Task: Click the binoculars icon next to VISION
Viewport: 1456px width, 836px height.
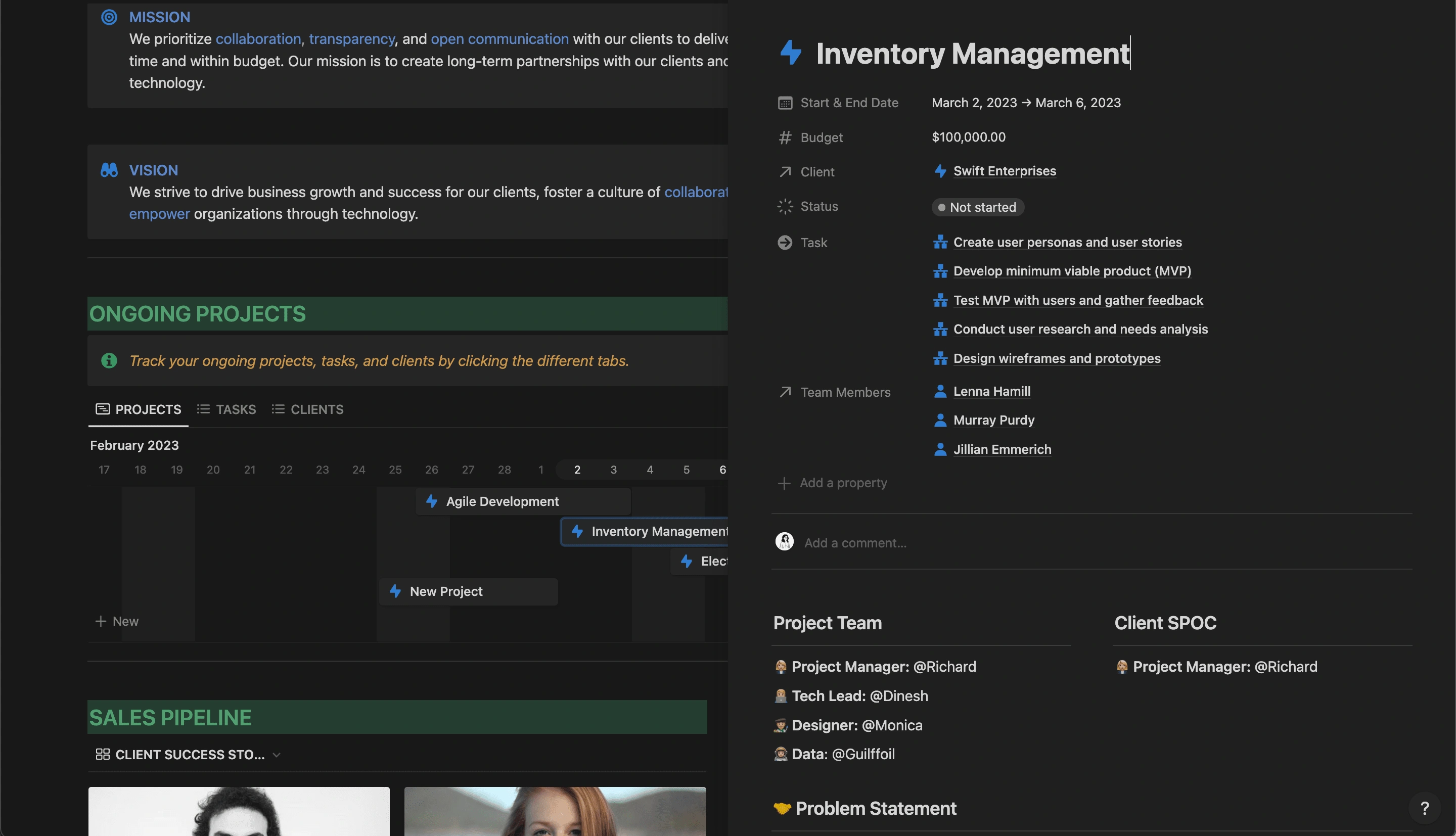Action: pos(109,170)
